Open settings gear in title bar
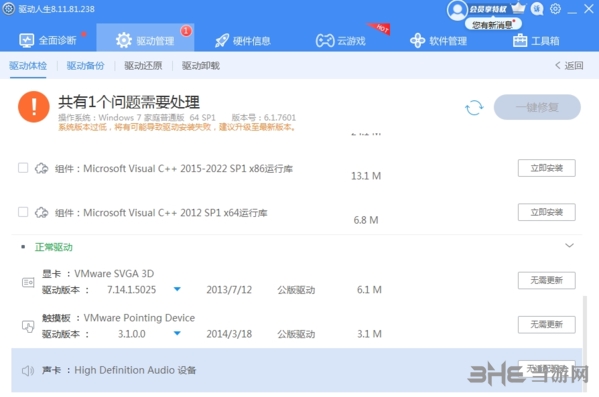Screen dimensions: 599x397 pyautogui.click(x=555, y=8)
